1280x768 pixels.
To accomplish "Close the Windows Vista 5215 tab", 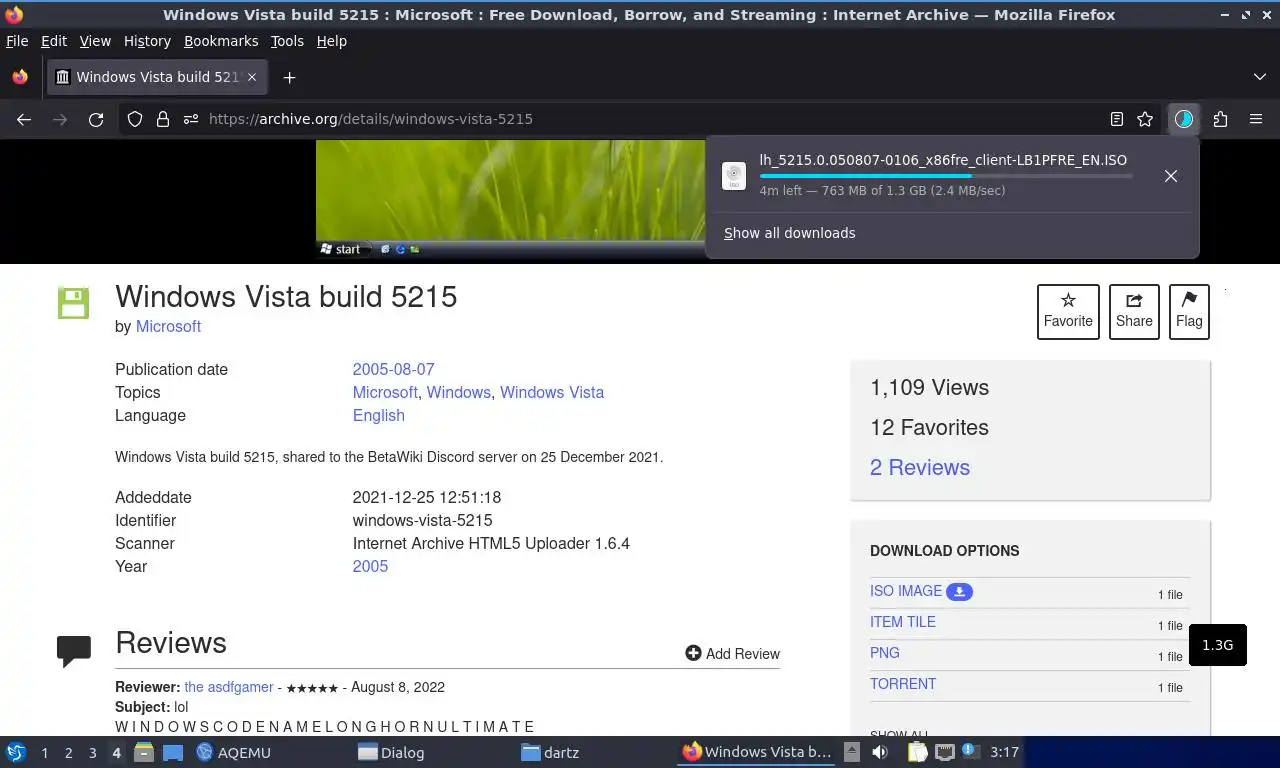I will point(252,77).
